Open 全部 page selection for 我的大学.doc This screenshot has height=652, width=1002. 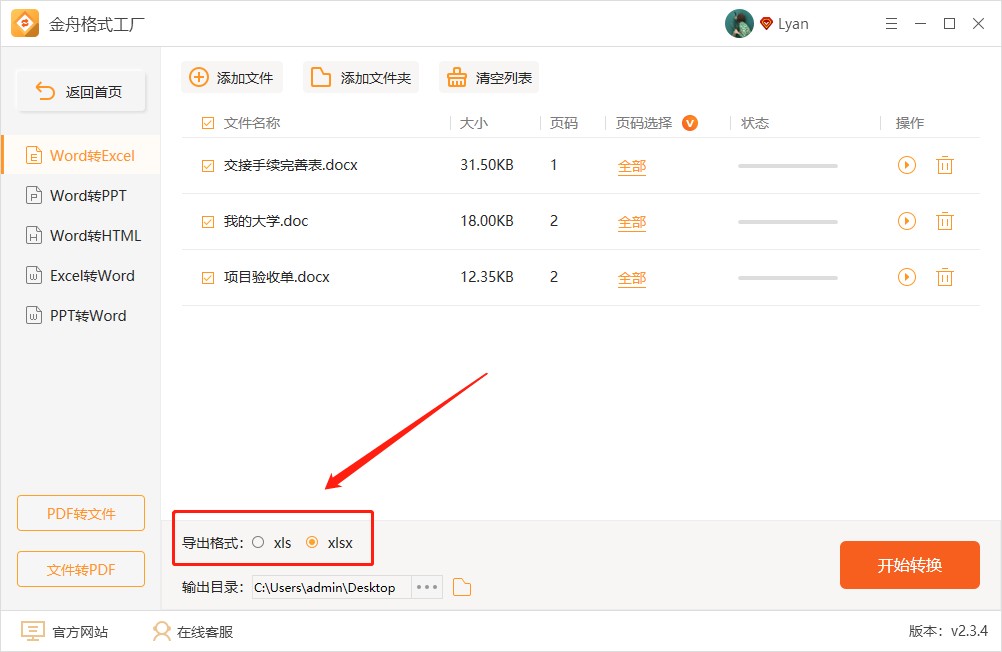coord(631,221)
